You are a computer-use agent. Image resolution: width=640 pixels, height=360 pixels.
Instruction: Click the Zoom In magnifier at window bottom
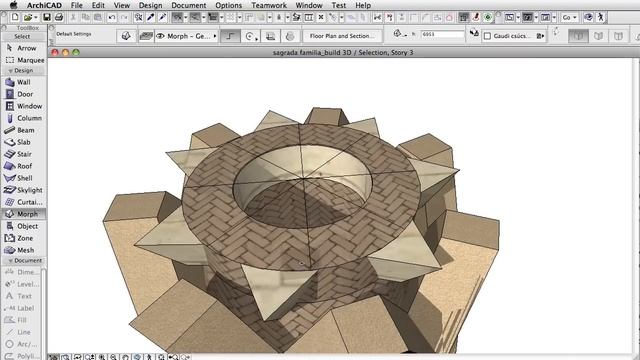point(102,357)
